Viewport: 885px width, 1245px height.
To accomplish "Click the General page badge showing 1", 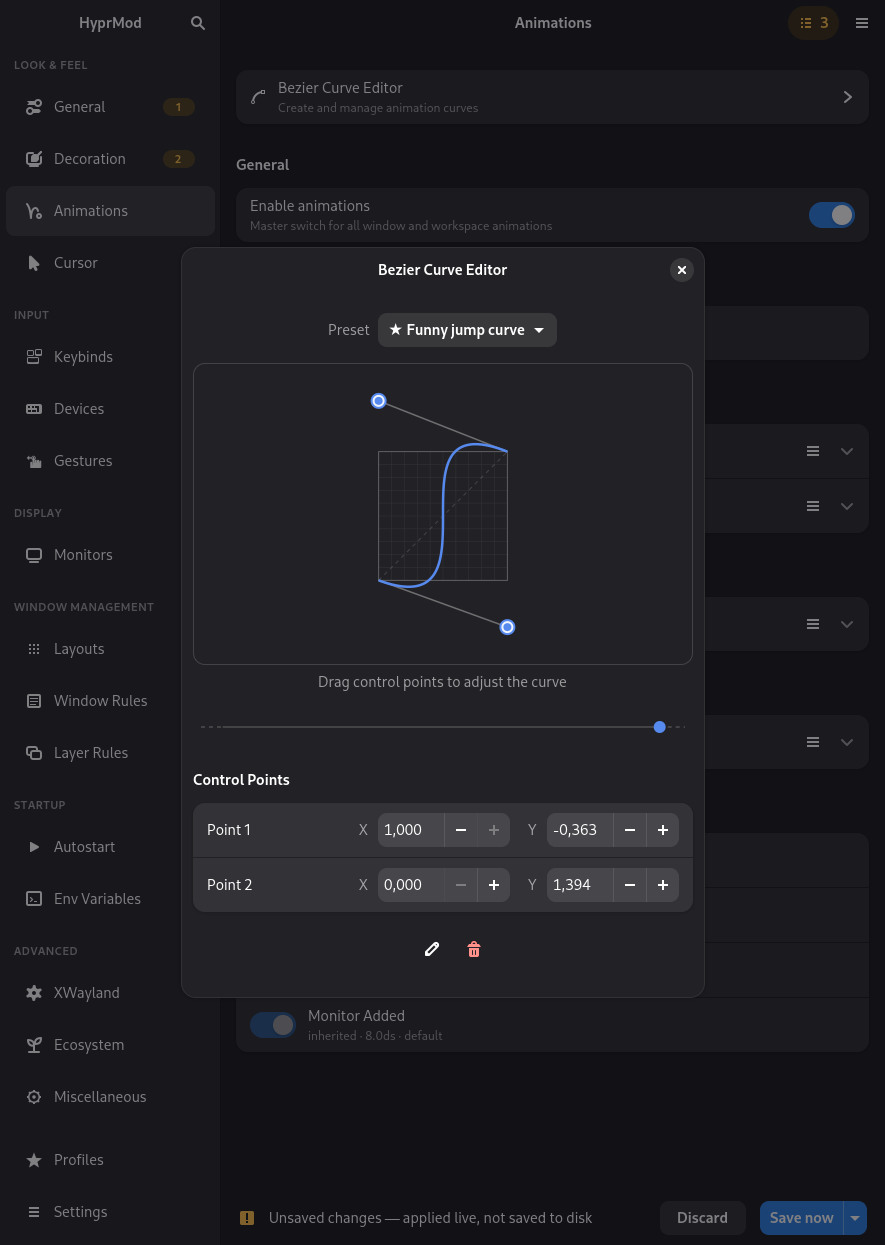I will coord(178,107).
